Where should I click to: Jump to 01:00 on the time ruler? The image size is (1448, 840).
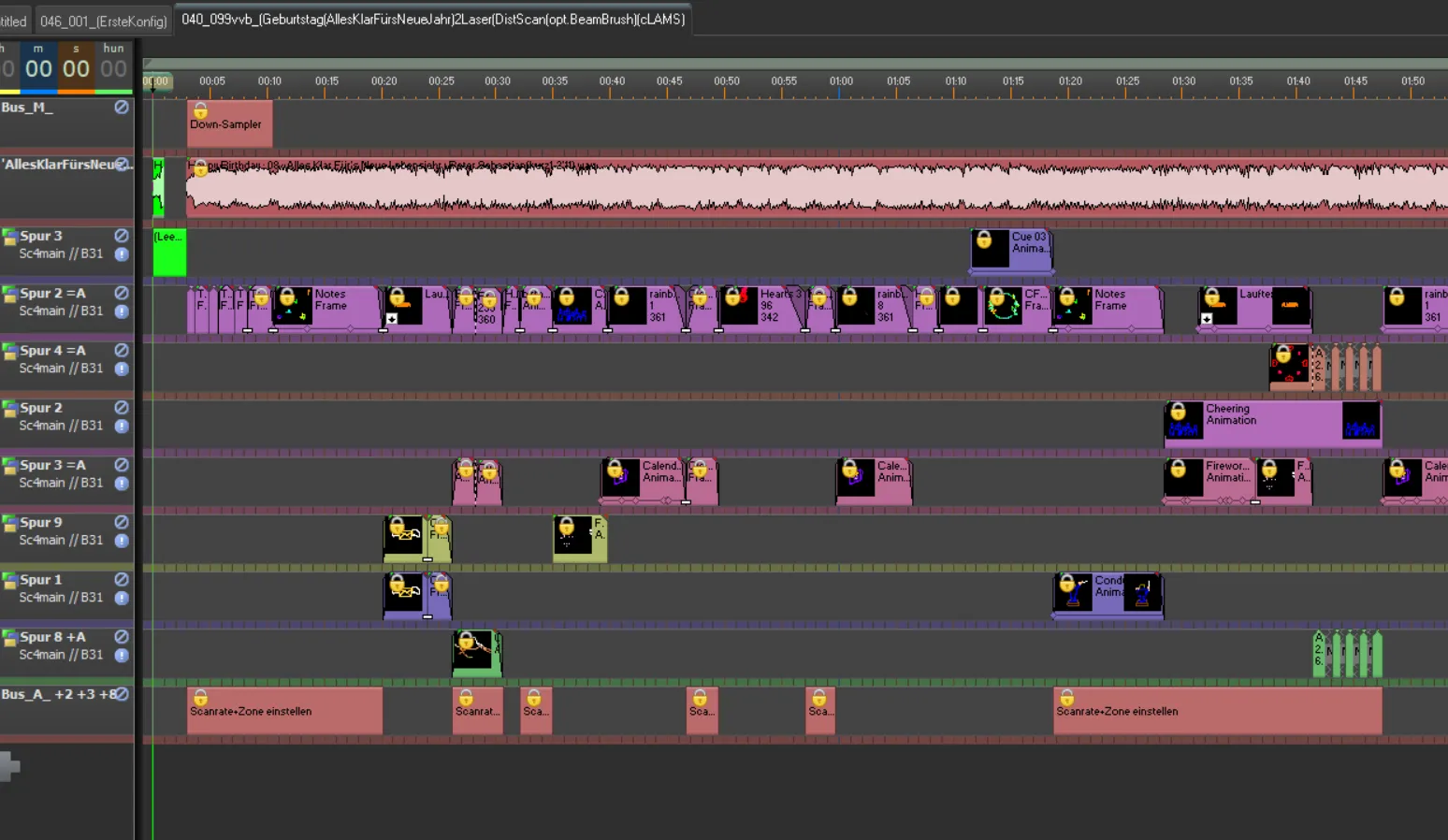tap(840, 81)
